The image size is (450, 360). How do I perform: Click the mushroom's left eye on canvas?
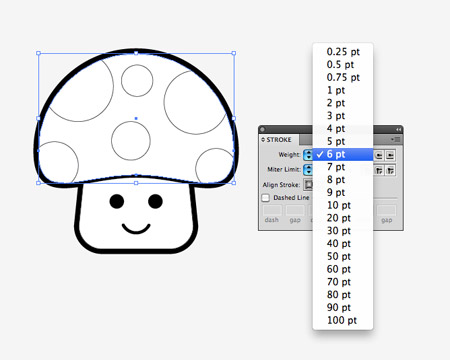coord(117,201)
